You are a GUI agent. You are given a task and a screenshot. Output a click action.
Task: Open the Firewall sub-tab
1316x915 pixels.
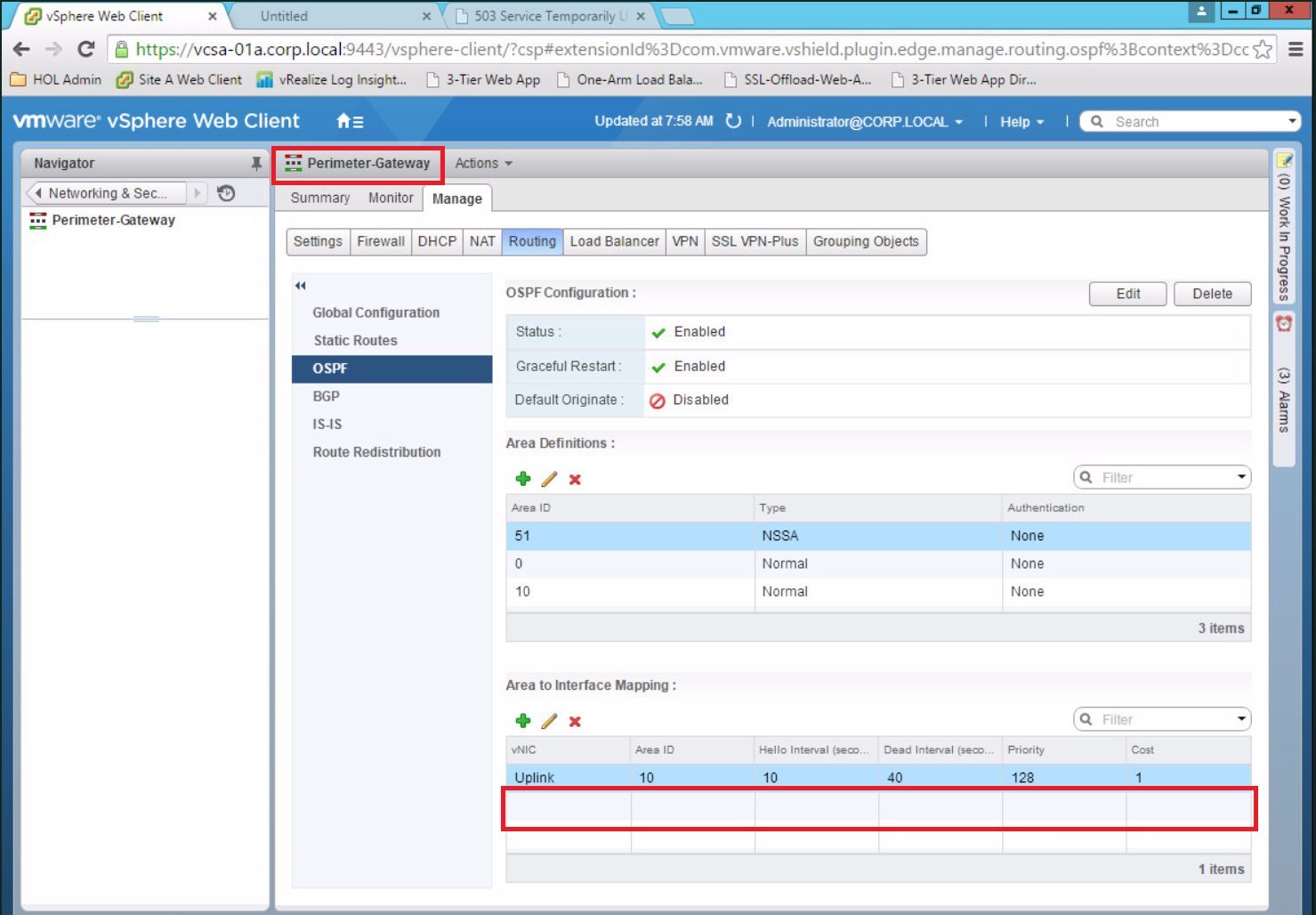[381, 241]
